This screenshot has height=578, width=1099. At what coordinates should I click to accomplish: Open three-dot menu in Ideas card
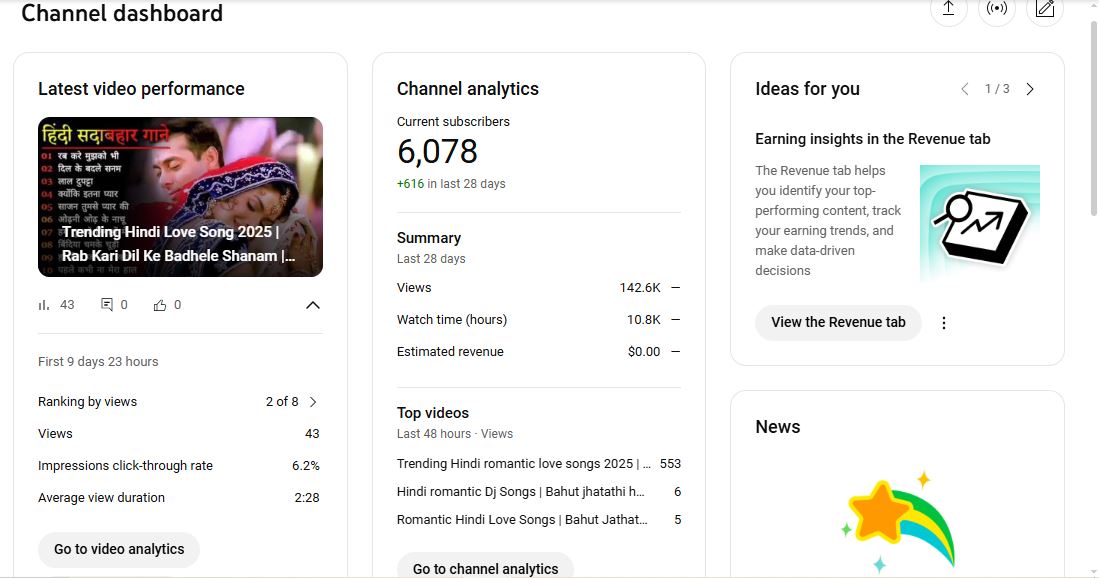944,323
